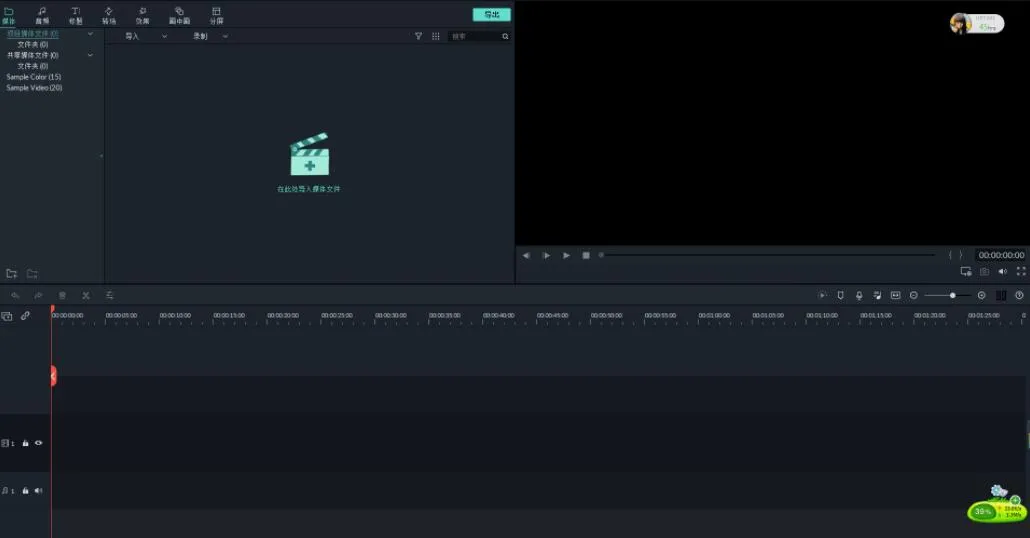Click the microphone voiceover record icon
This screenshot has height=538, width=1030.
tap(858, 296)
